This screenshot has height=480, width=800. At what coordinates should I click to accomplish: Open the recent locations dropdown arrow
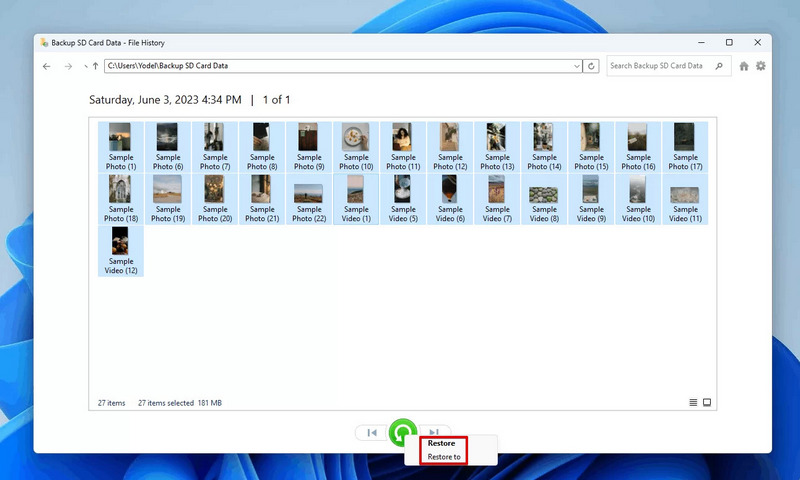[x=84, y=66]
